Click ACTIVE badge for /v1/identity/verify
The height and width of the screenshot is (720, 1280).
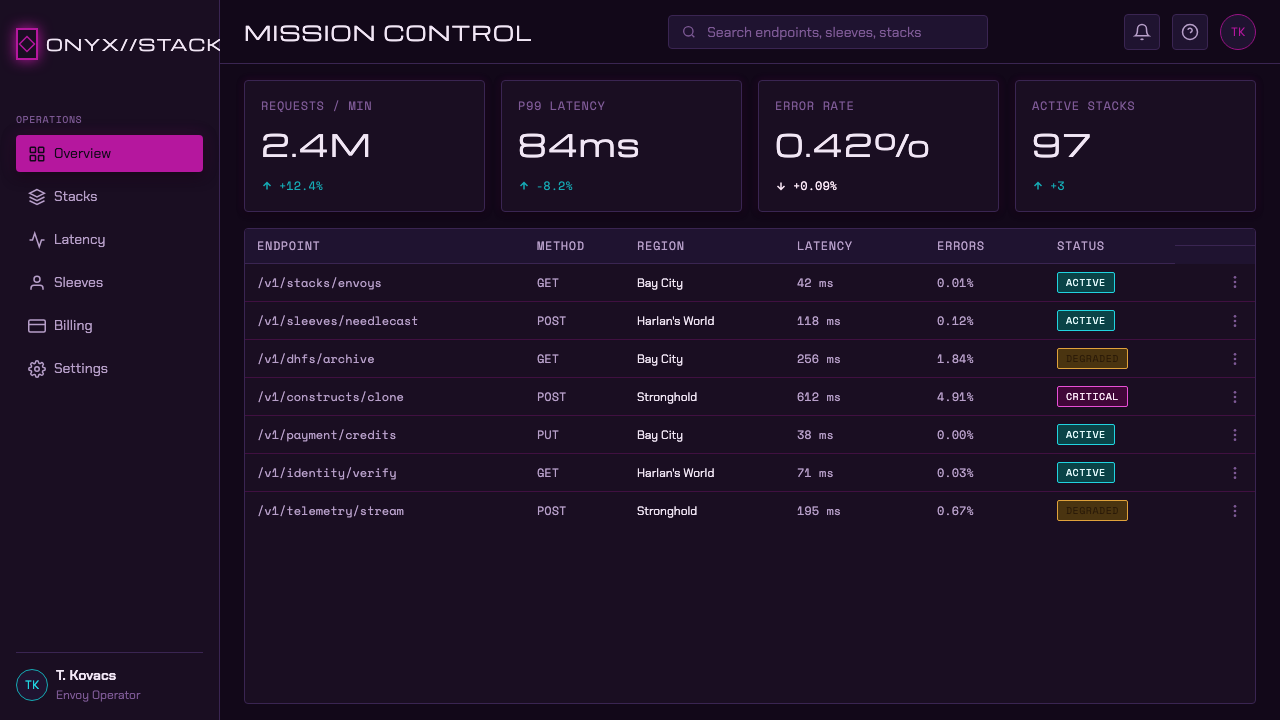[x=1086, y=473]
